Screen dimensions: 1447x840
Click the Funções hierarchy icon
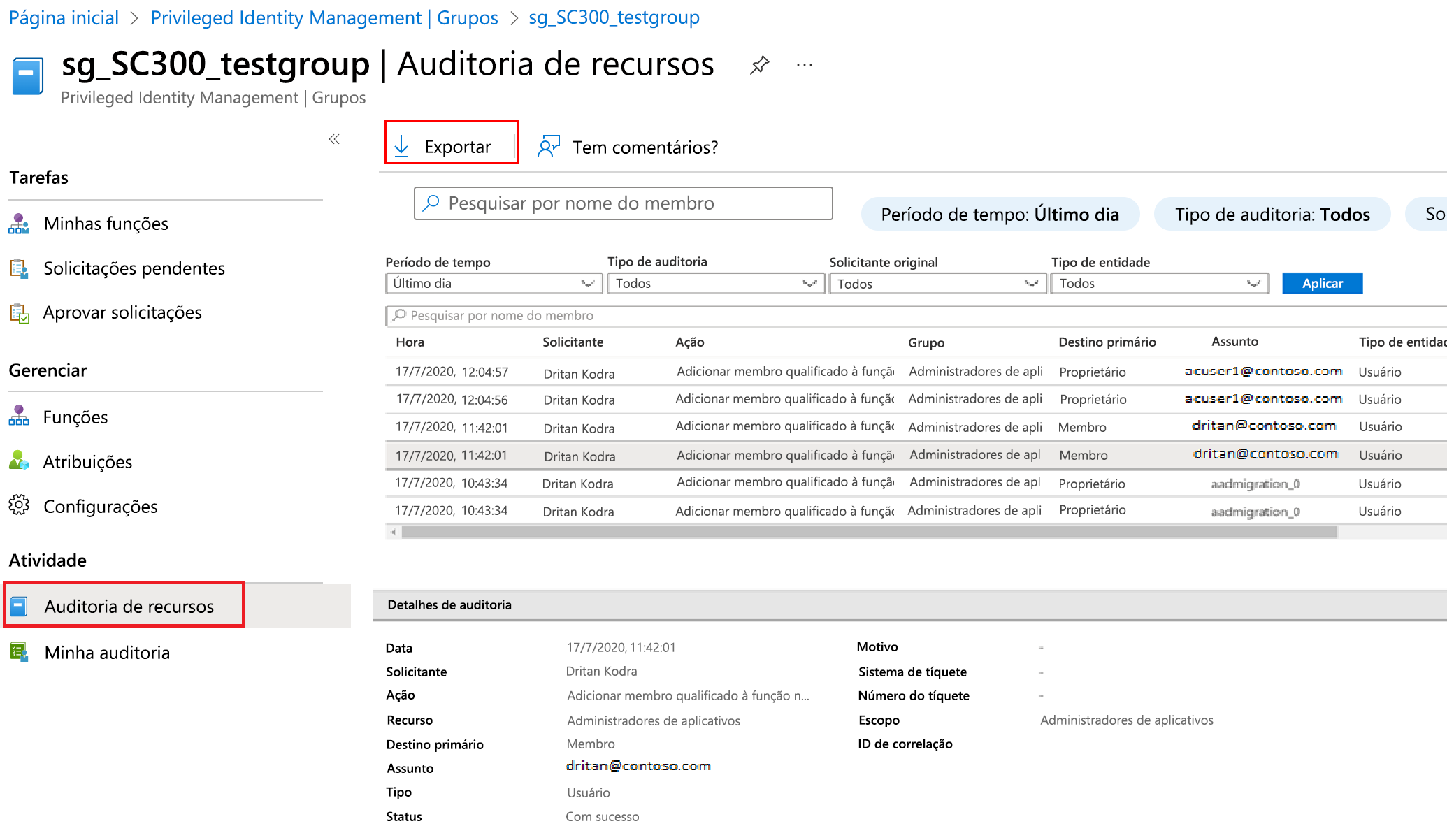19,417
